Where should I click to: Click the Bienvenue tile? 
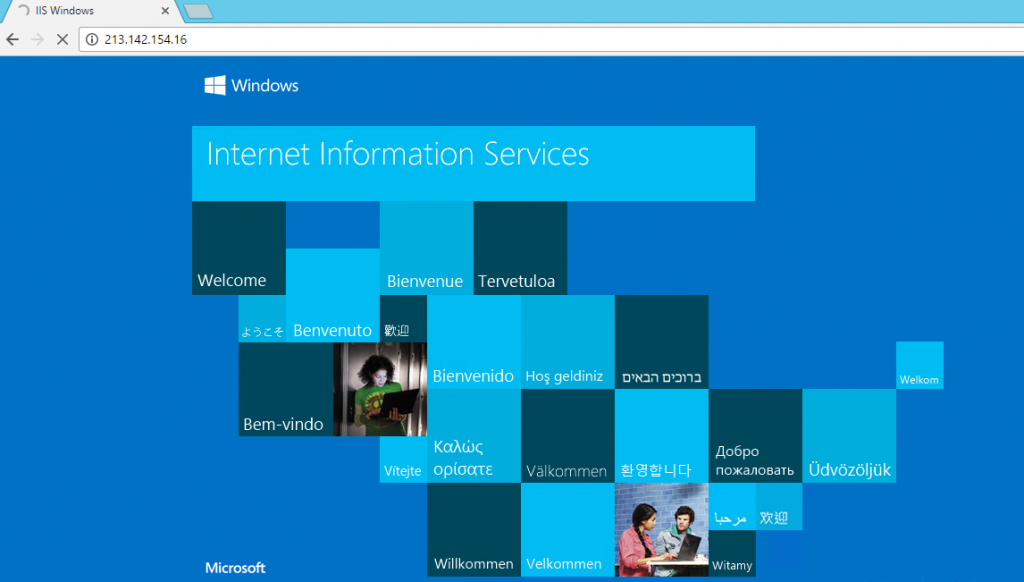(x=426, y=248)
